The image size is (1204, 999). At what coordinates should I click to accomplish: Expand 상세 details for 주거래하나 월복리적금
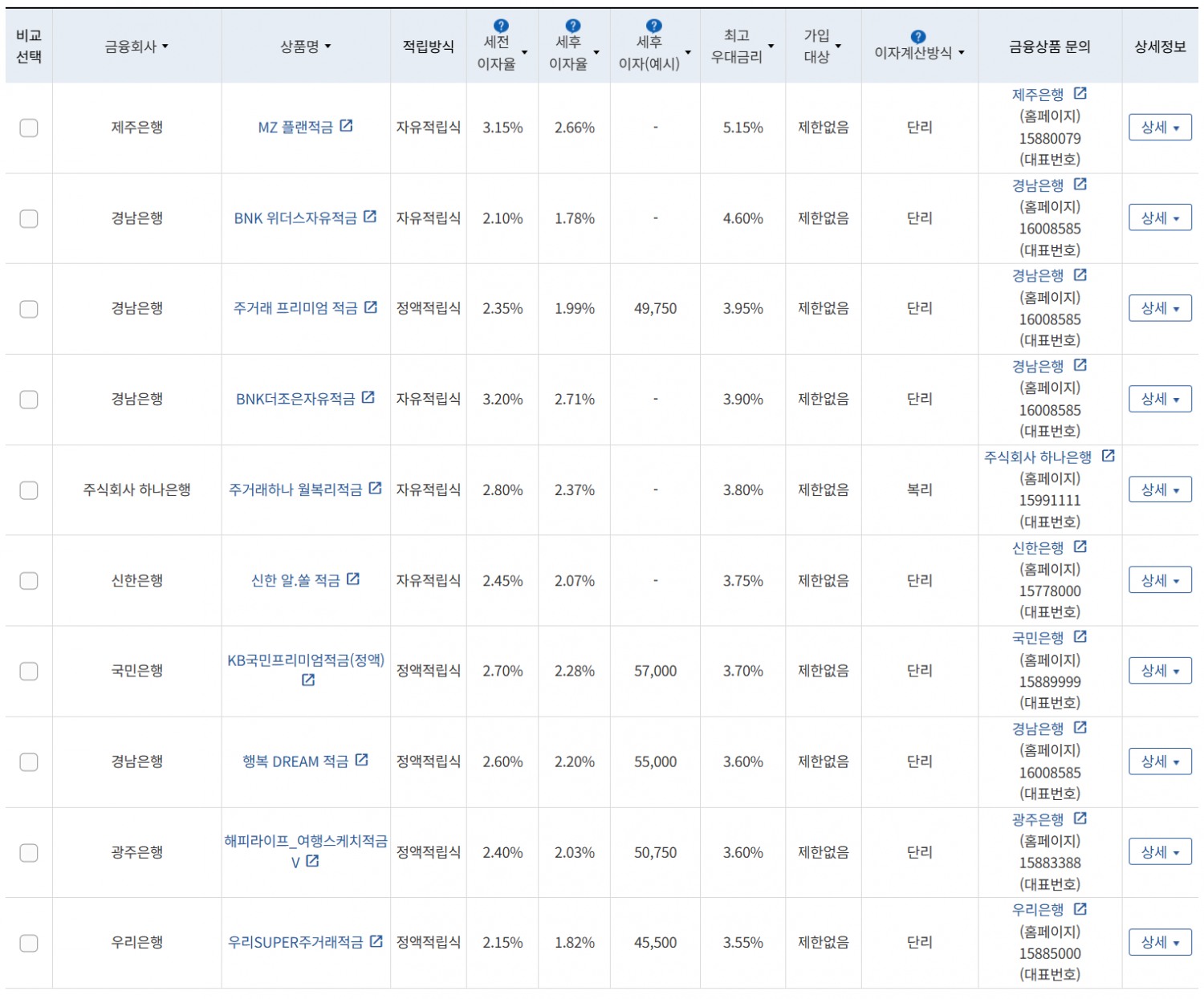pyautogui.click(x=1160, y=489)
